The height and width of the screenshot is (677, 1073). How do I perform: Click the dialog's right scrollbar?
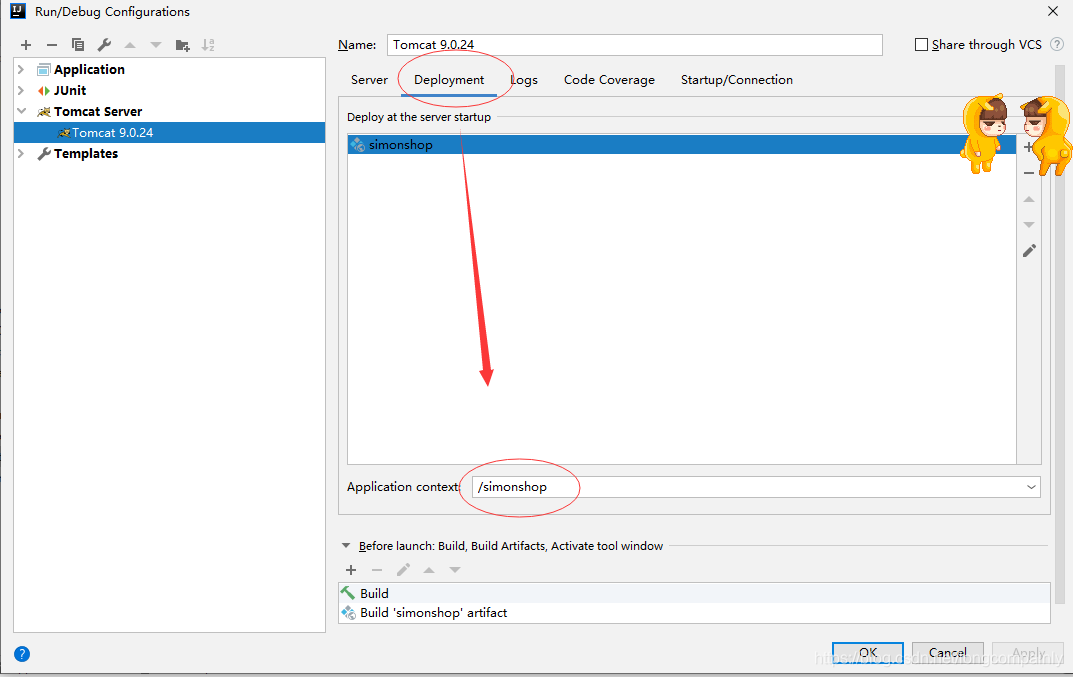click(x=1061, y=335)
